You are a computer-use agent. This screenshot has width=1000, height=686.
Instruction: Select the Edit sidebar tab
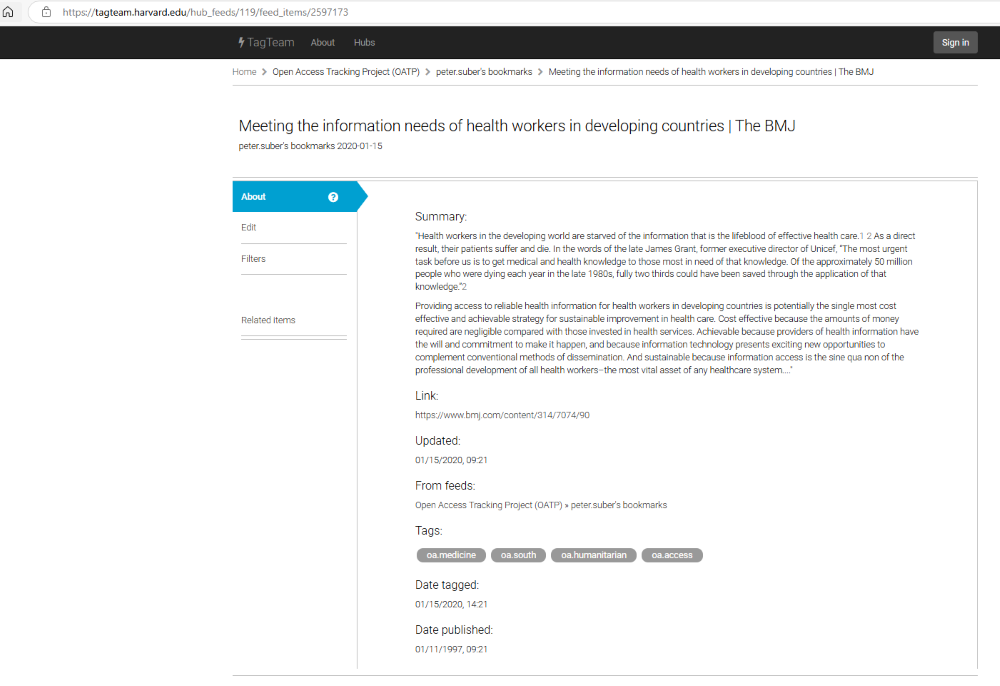pos(249,228)
